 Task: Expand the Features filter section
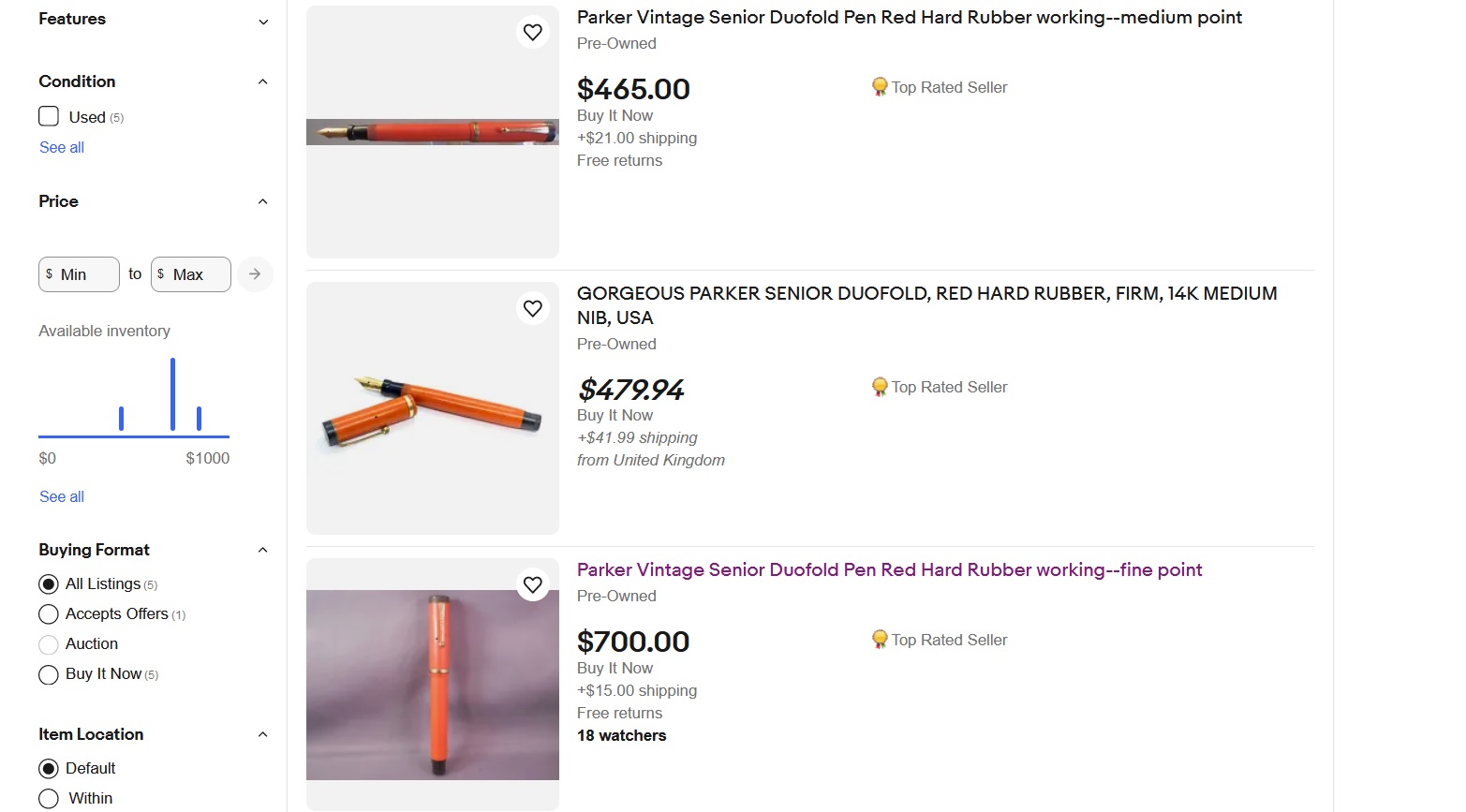263,21
